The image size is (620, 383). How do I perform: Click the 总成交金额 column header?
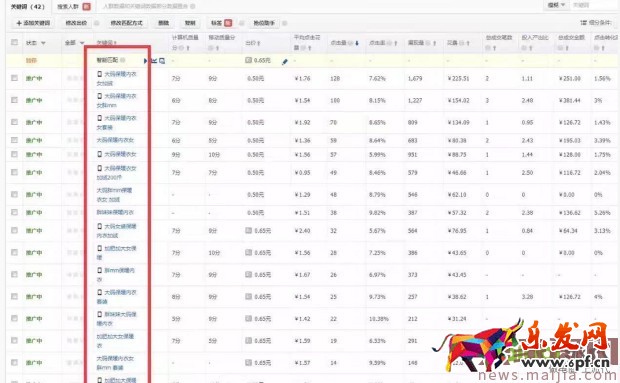(x=571, y=38)
